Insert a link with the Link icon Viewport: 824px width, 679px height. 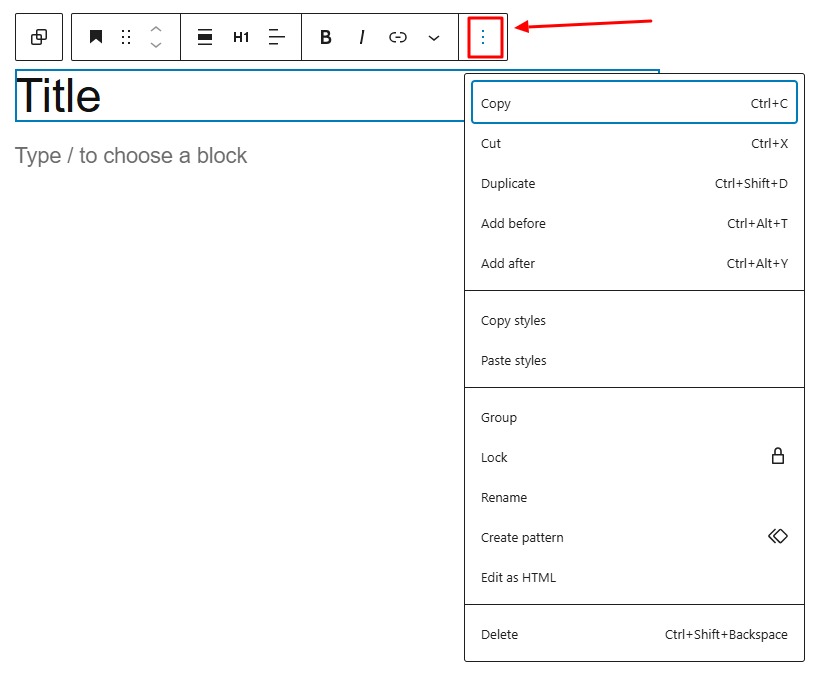point(397,37)
